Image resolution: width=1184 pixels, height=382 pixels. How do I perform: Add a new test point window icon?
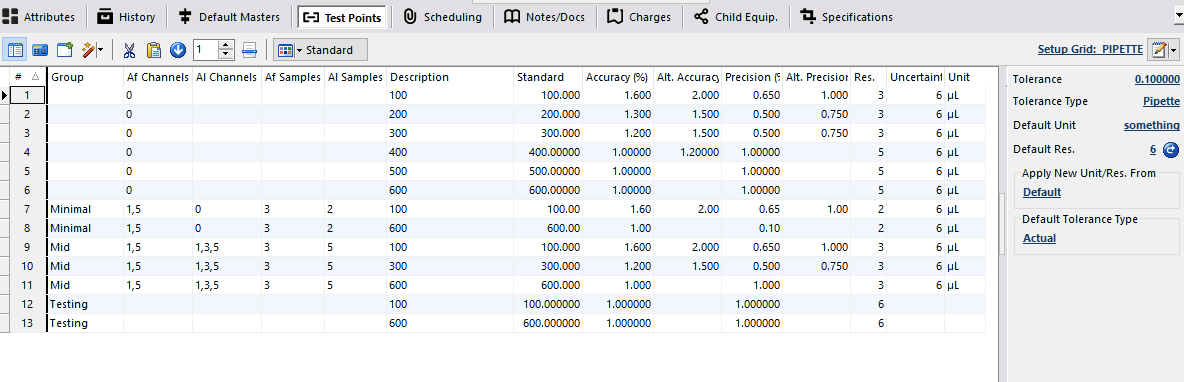[65, 51]
